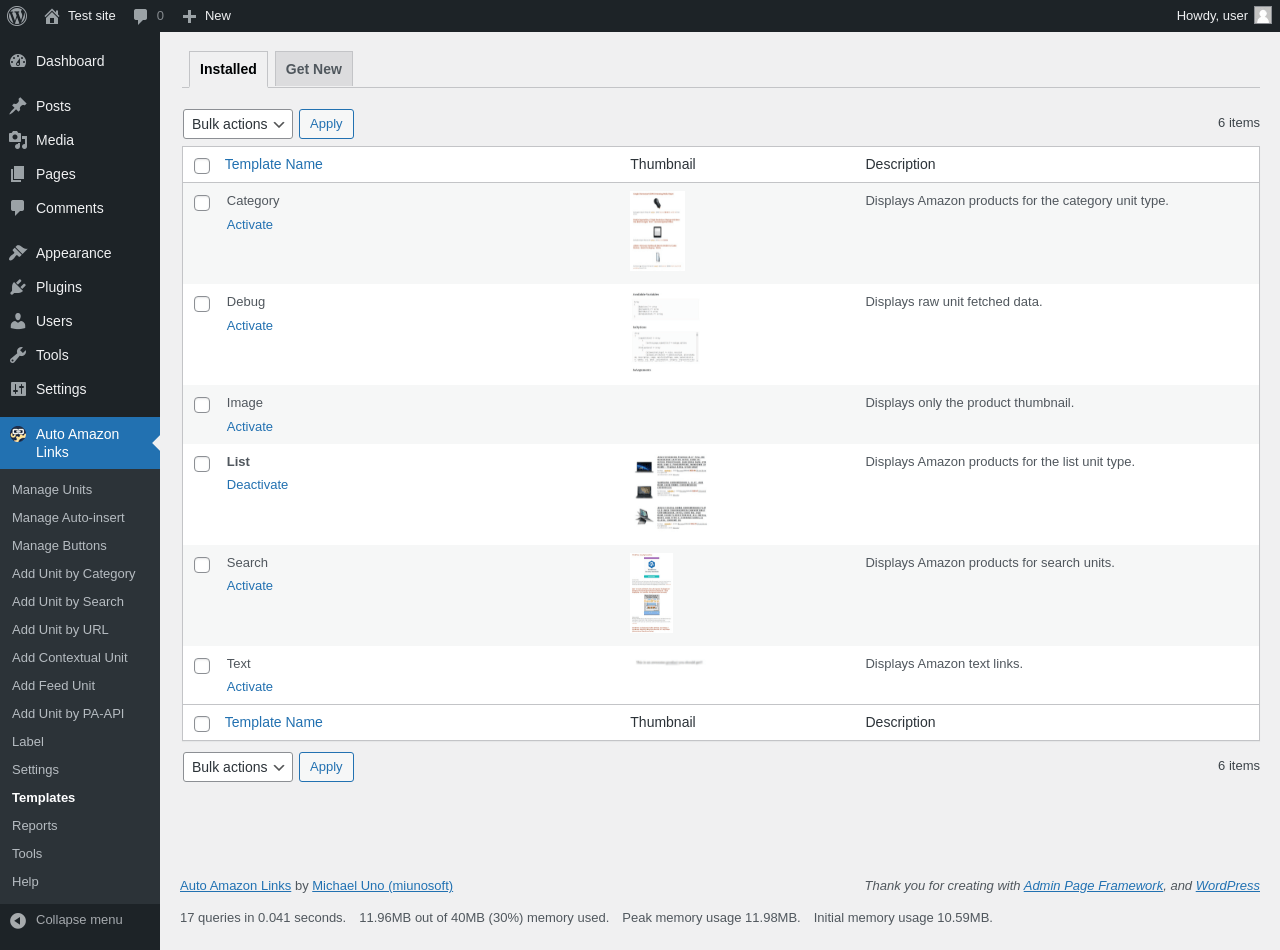Click the plus New icon
This screenshot has height=950, width=1280.
click(x=189, y=16)
